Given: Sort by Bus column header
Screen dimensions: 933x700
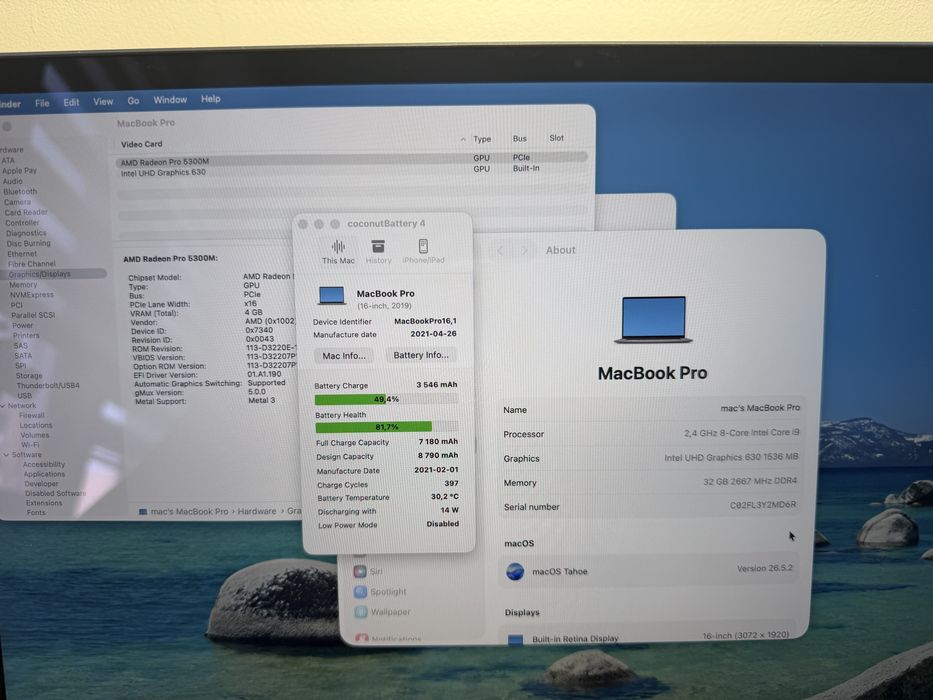Looking at the screenshot, I should pos(519,138).
